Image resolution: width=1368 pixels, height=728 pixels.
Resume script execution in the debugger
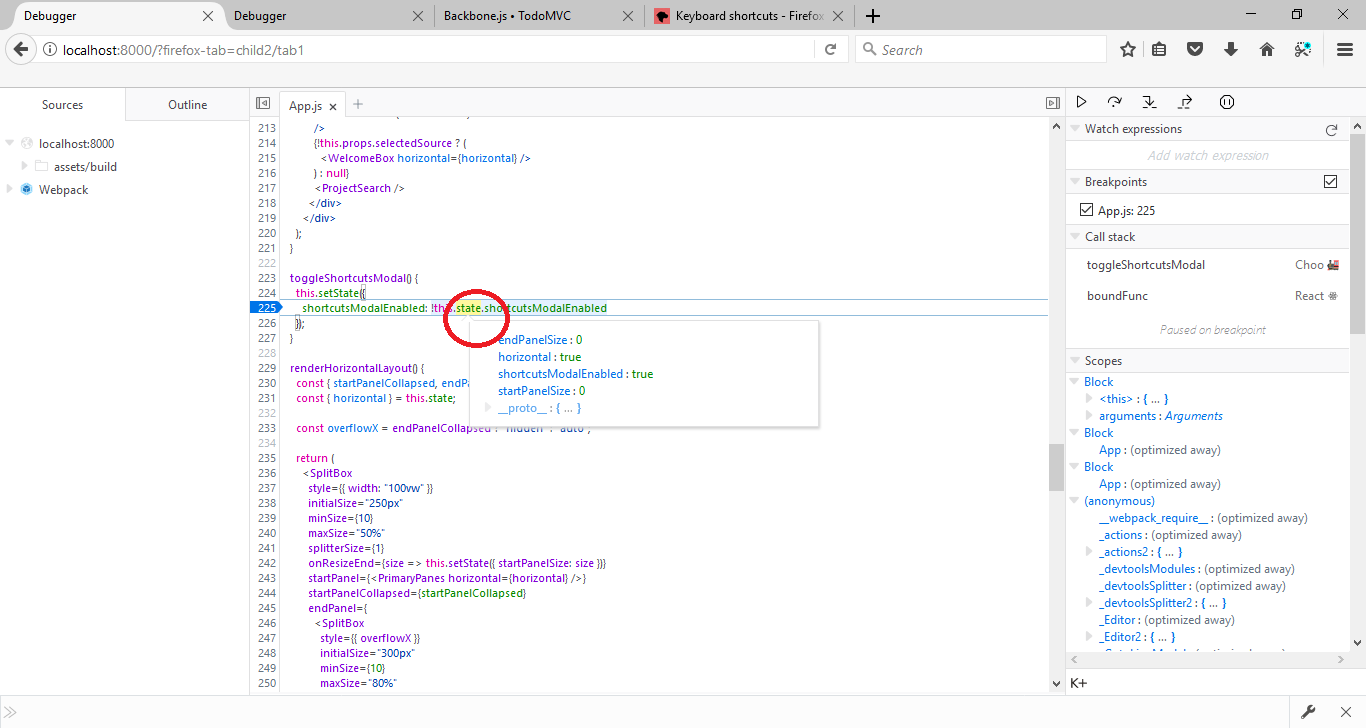coord(1081,101)
